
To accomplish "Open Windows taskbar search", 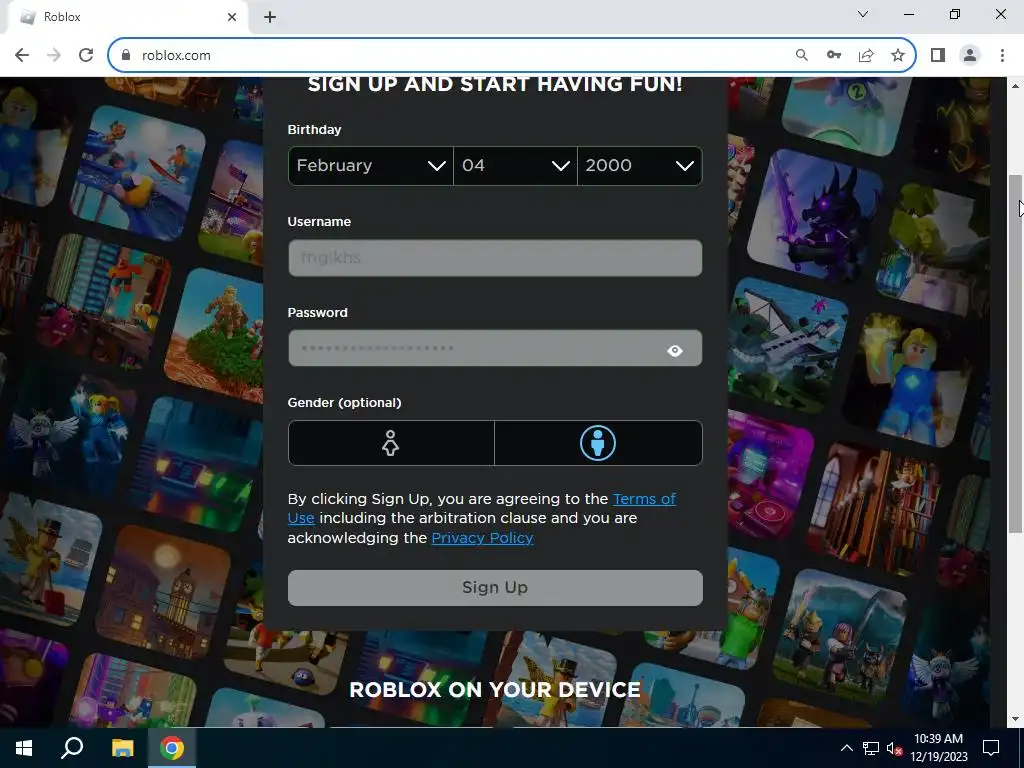I will 72,748.
